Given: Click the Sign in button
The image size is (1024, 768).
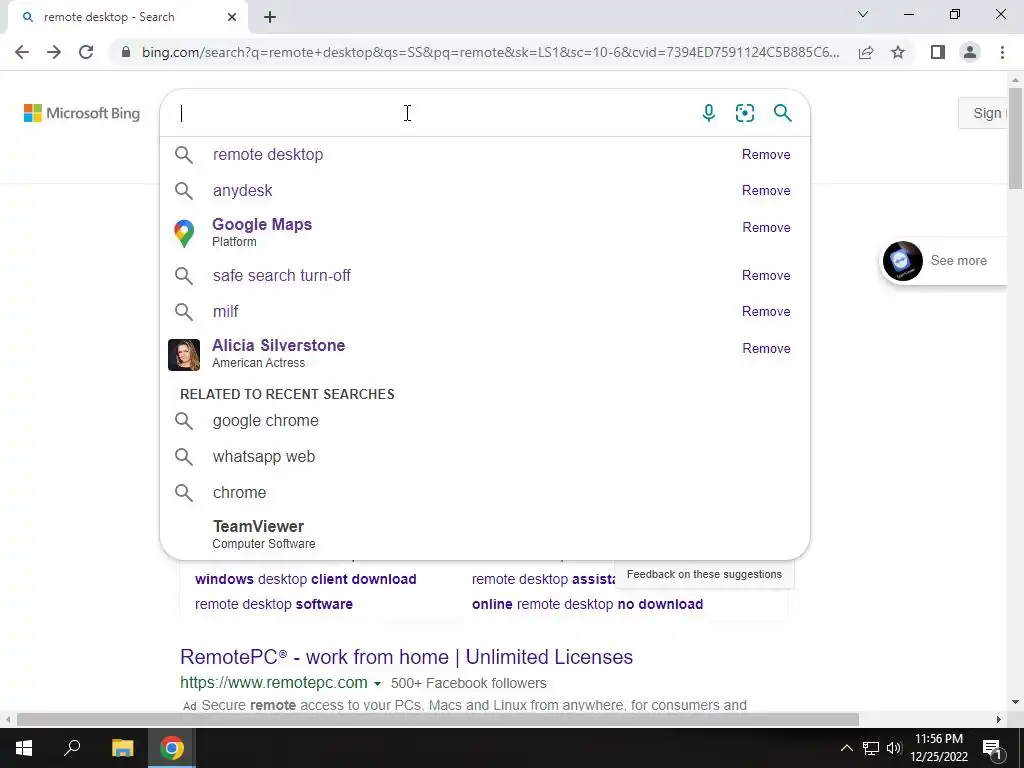Looking at the screenshot, I should pos(984,113).
